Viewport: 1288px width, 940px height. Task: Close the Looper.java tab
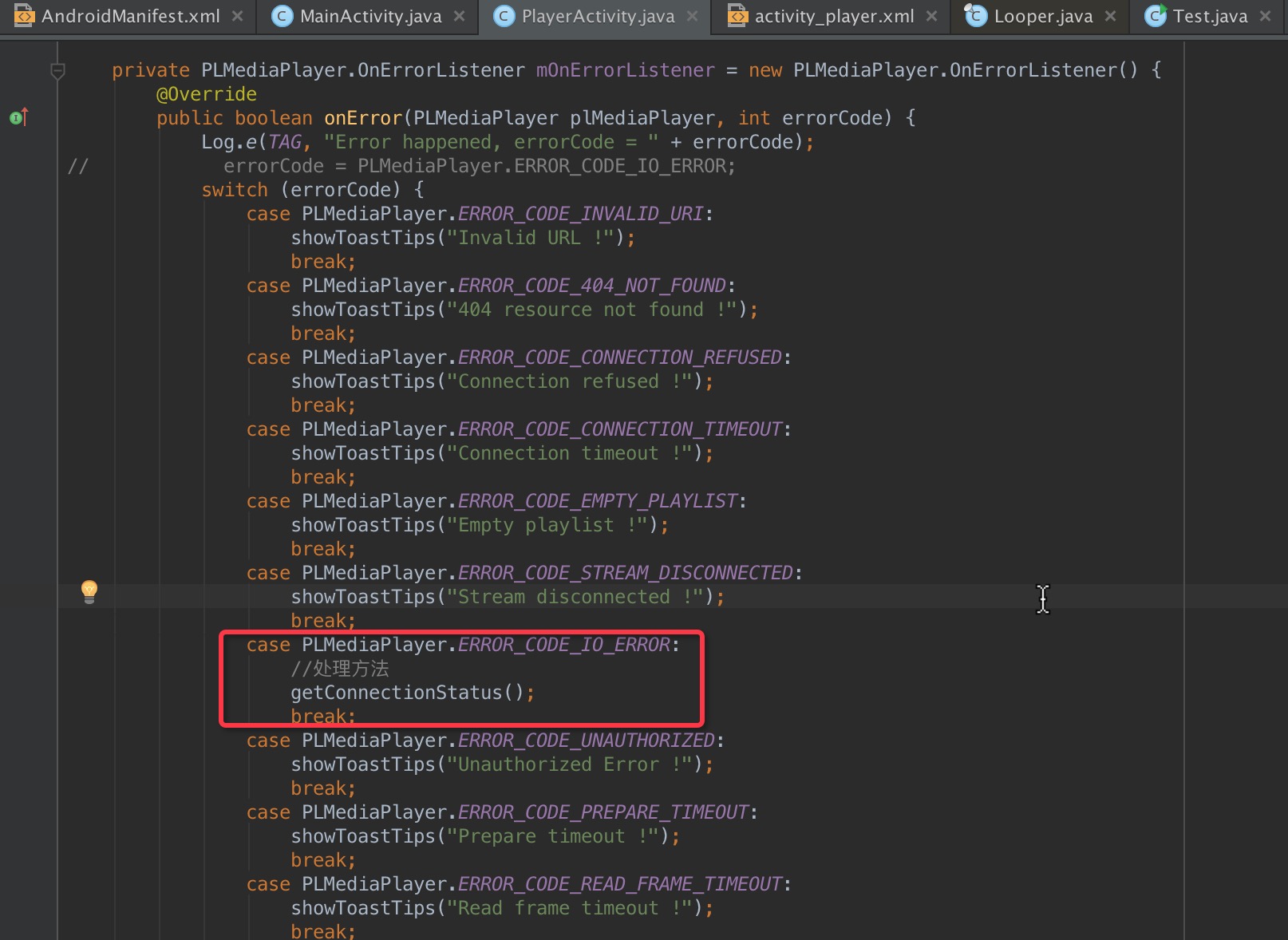click(1110, 16)
